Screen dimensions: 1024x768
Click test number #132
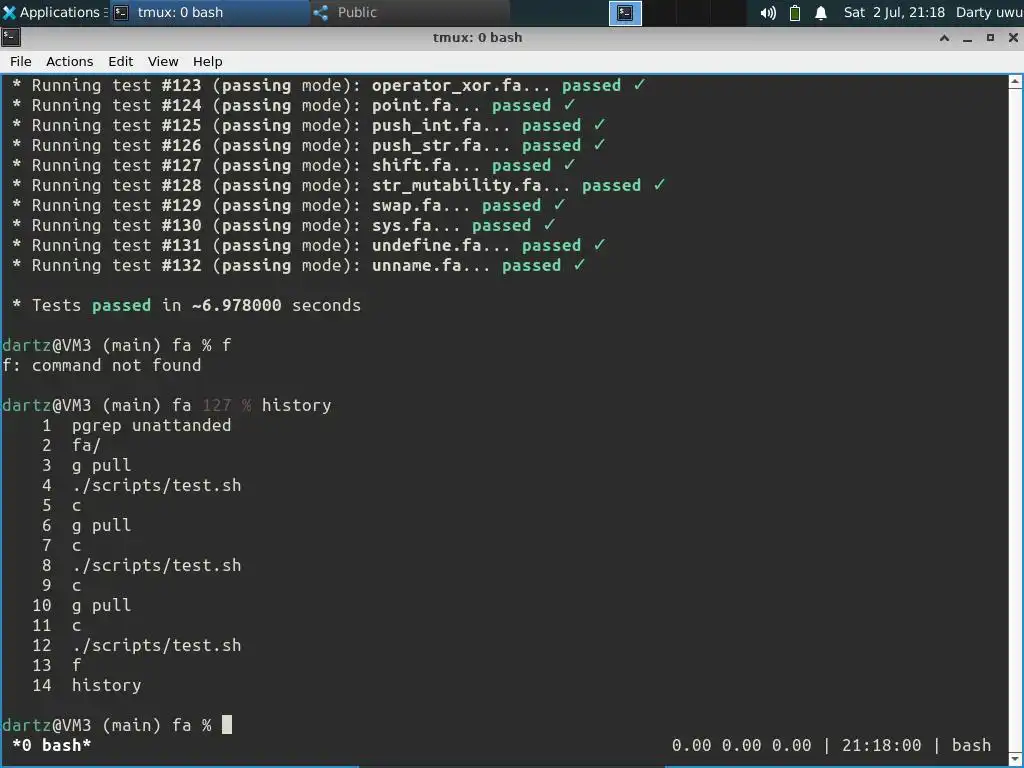click(x=182, y=265)
